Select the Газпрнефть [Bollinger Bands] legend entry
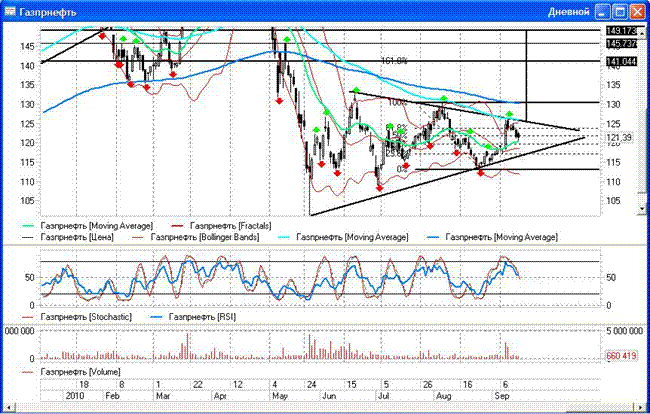650x414 pixels. (x=195, y=237)
